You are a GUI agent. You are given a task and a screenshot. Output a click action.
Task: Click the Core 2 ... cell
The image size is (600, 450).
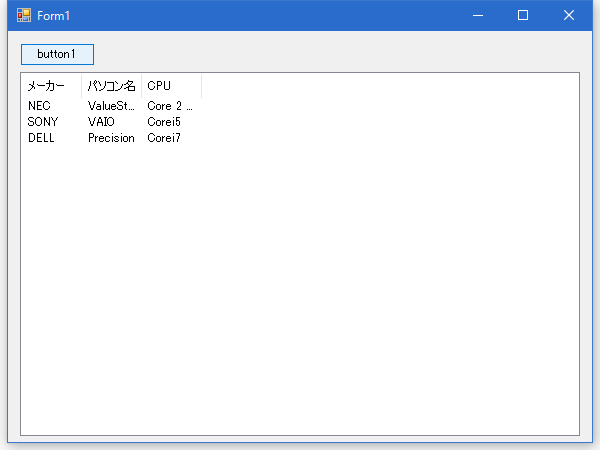[170, 106]
